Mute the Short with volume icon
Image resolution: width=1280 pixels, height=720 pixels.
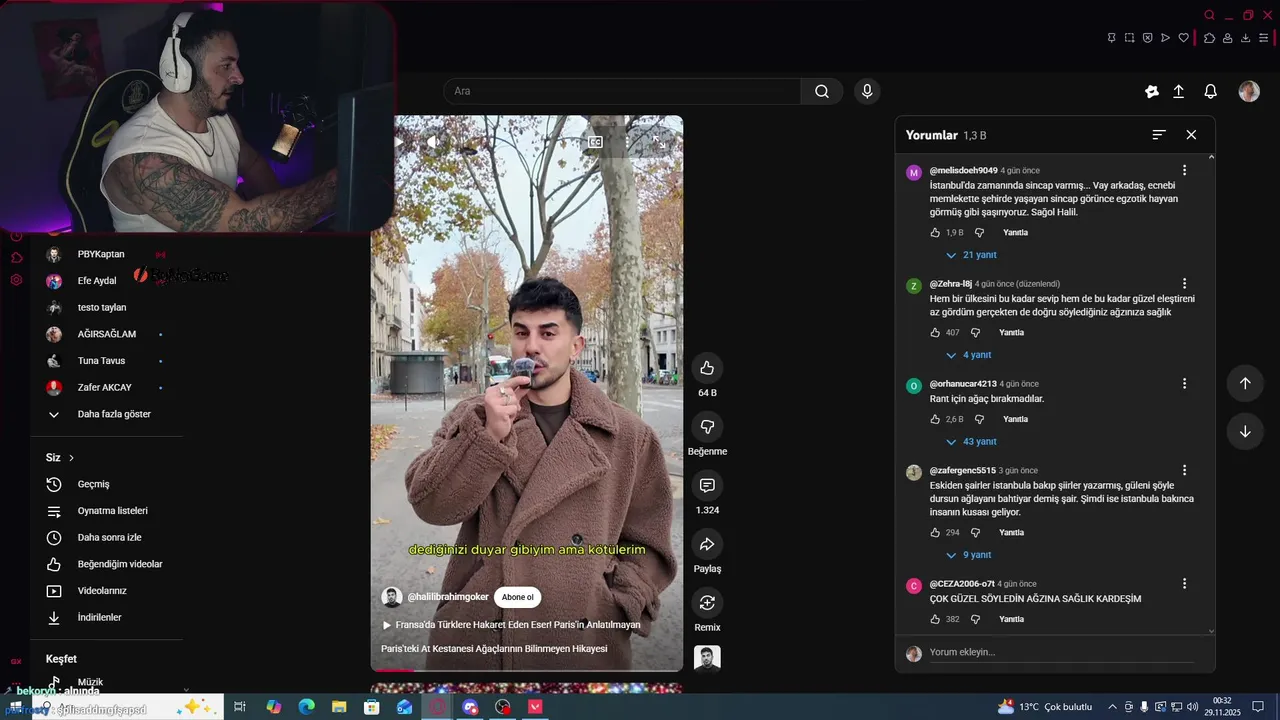(x=431, y=142)
